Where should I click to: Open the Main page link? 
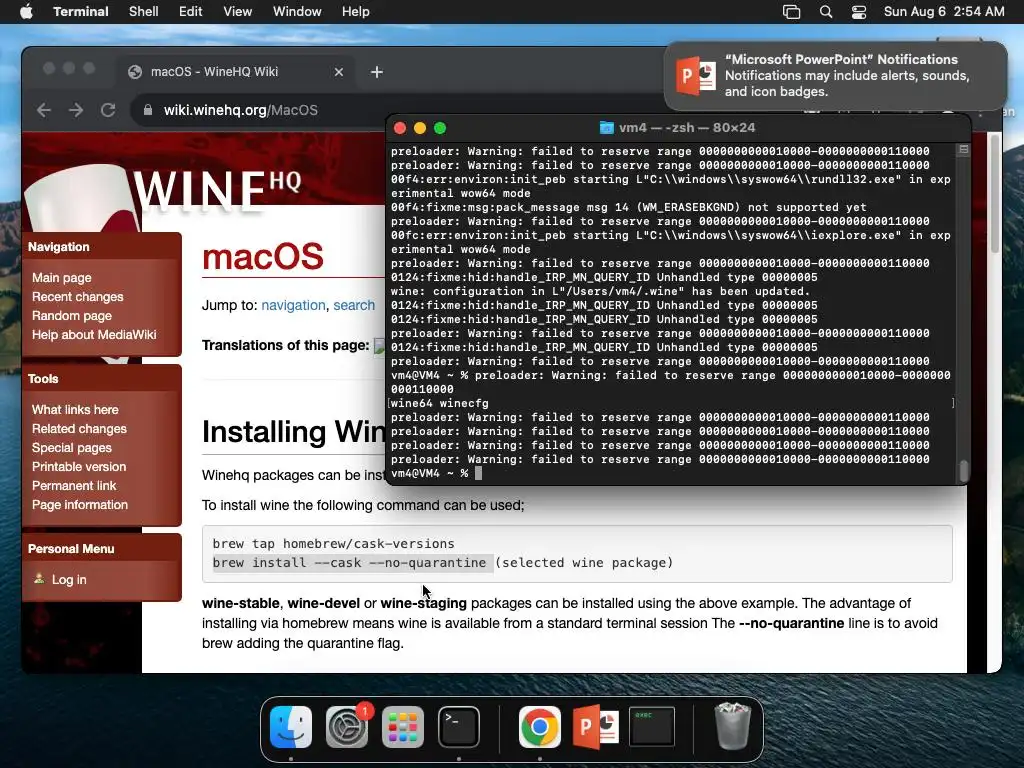pyautogui.click(x=61, y=278)
